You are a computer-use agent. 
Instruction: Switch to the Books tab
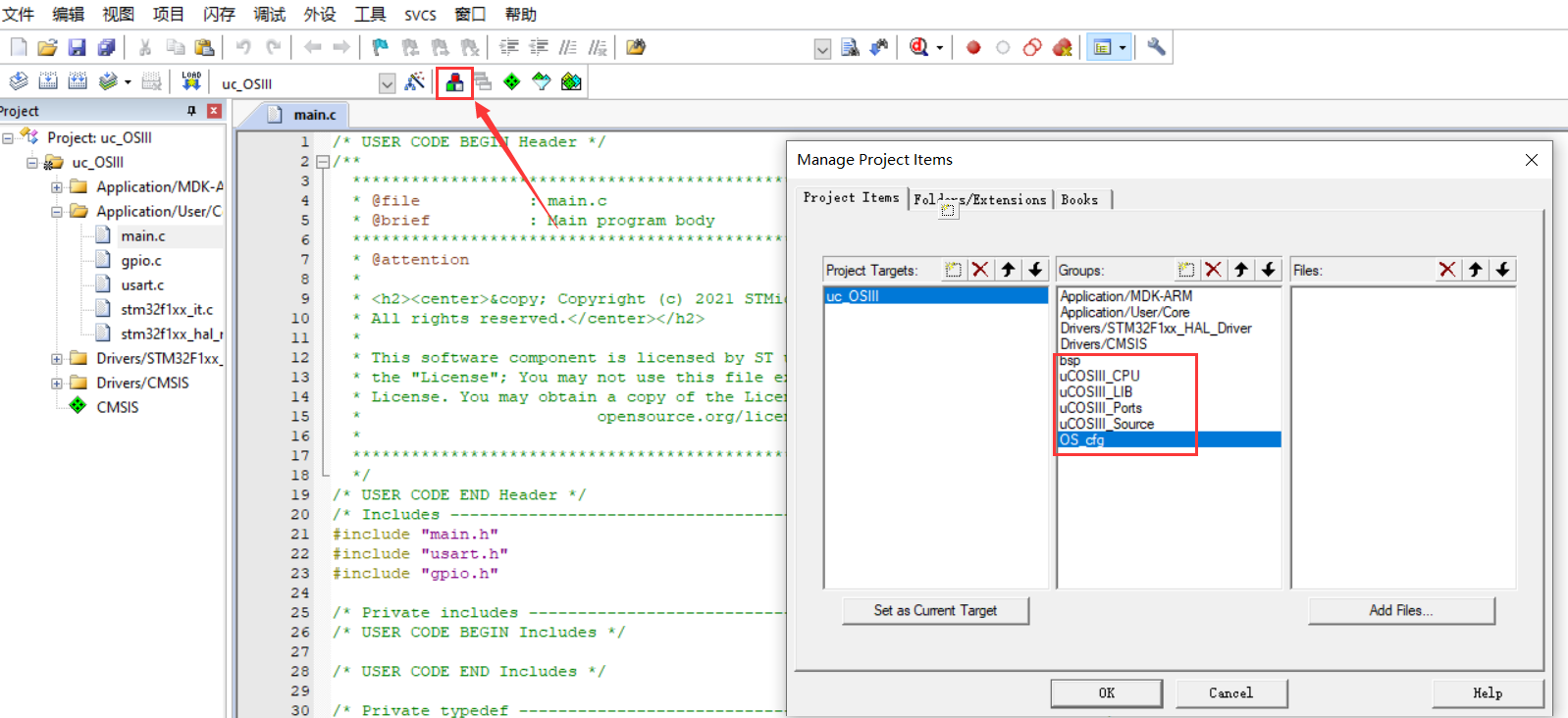tap(1080, 199)
